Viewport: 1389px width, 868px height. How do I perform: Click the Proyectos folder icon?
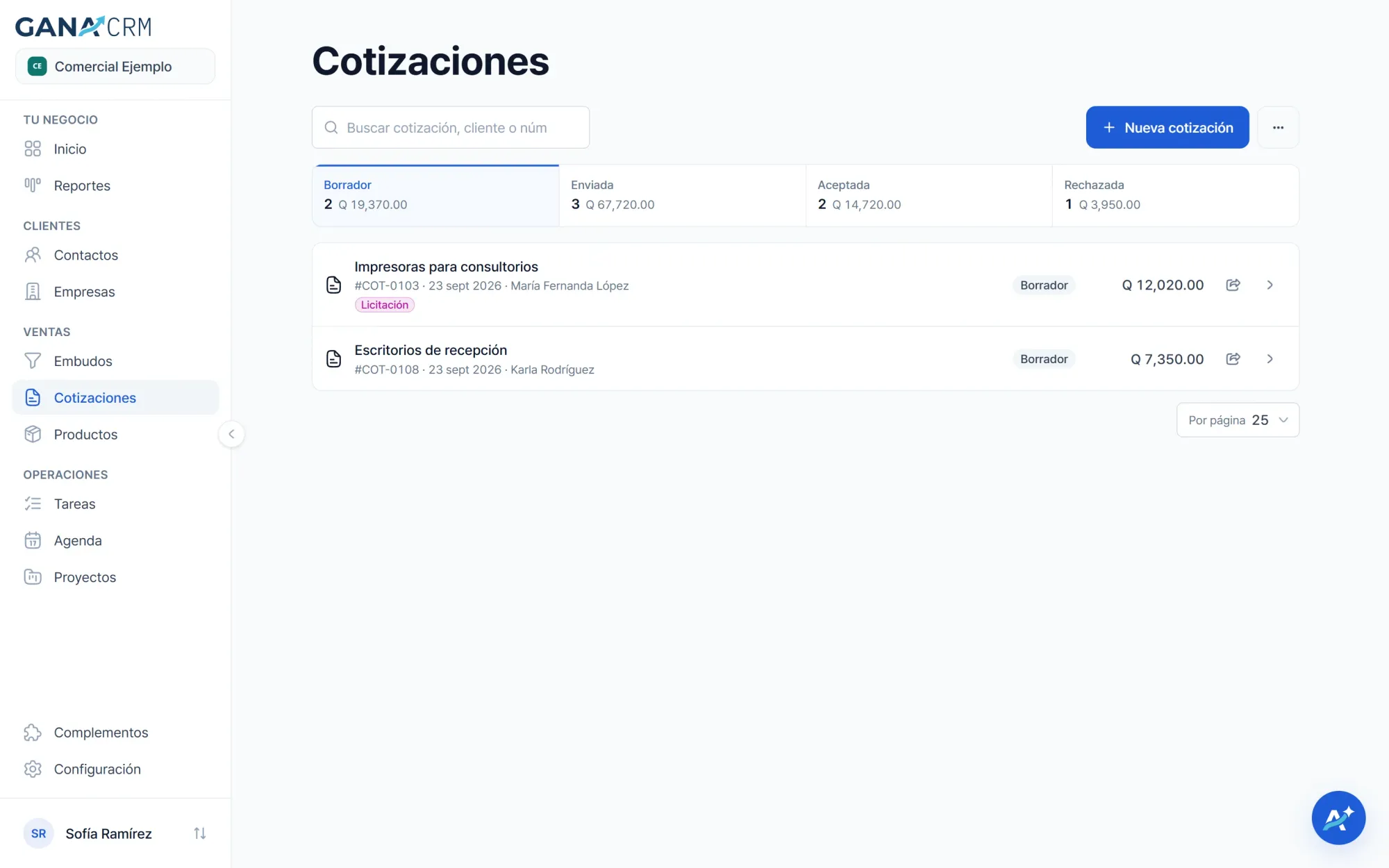pyautogui.click(x=33, y=577)
